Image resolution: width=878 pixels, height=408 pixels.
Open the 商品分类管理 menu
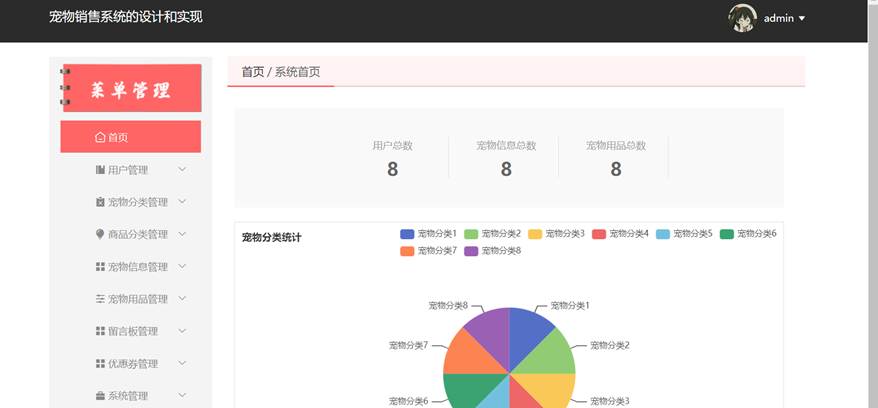point(130,235)
